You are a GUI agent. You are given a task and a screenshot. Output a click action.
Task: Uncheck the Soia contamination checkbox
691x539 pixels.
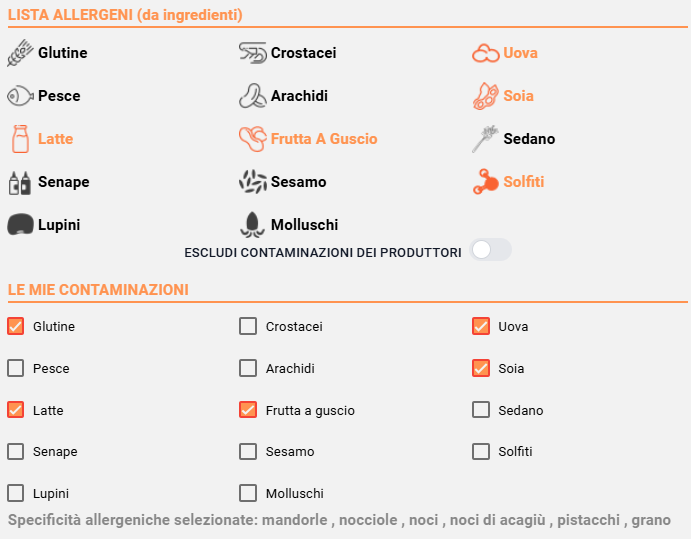481,368
